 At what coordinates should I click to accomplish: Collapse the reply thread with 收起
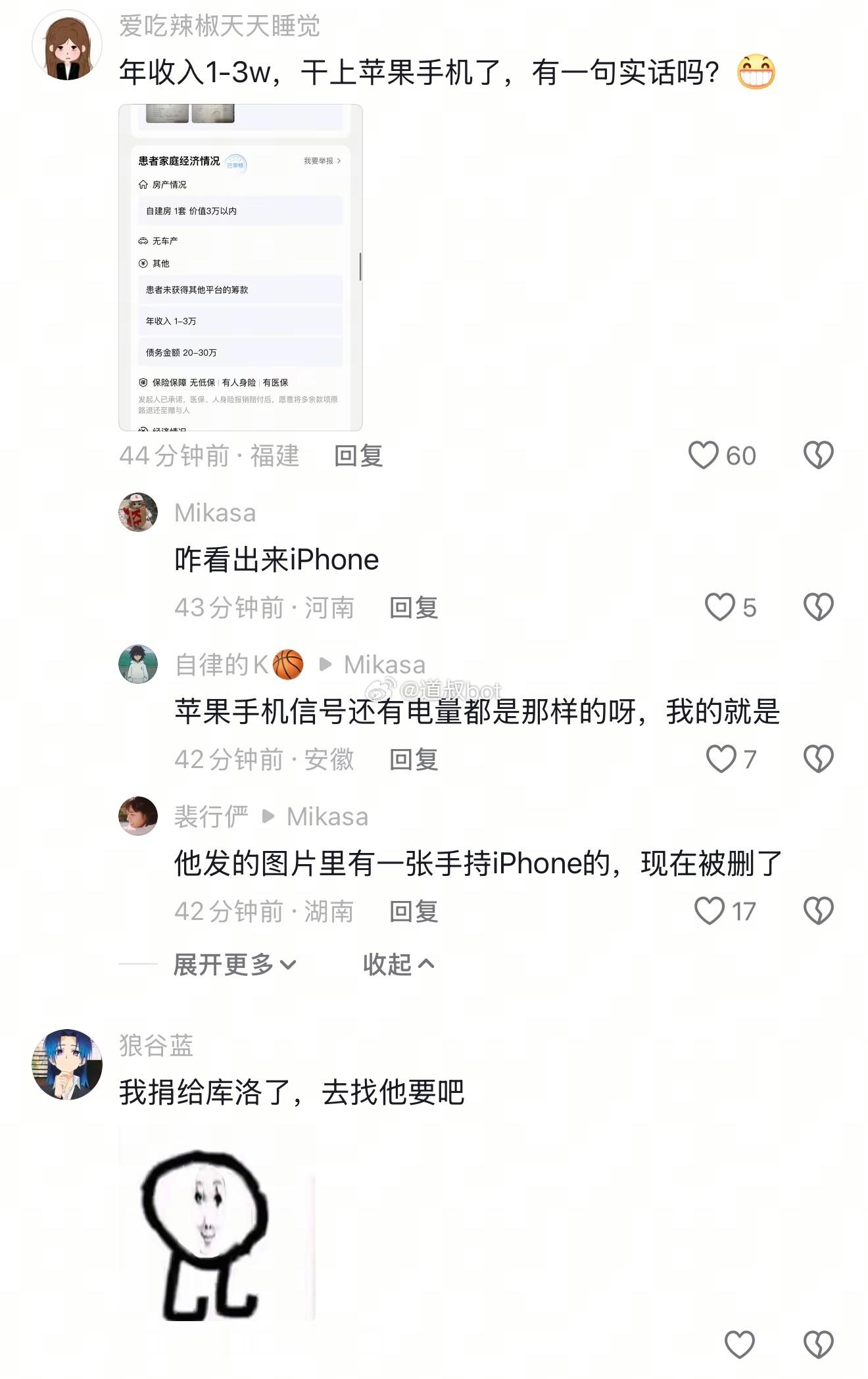coord(398,965)
